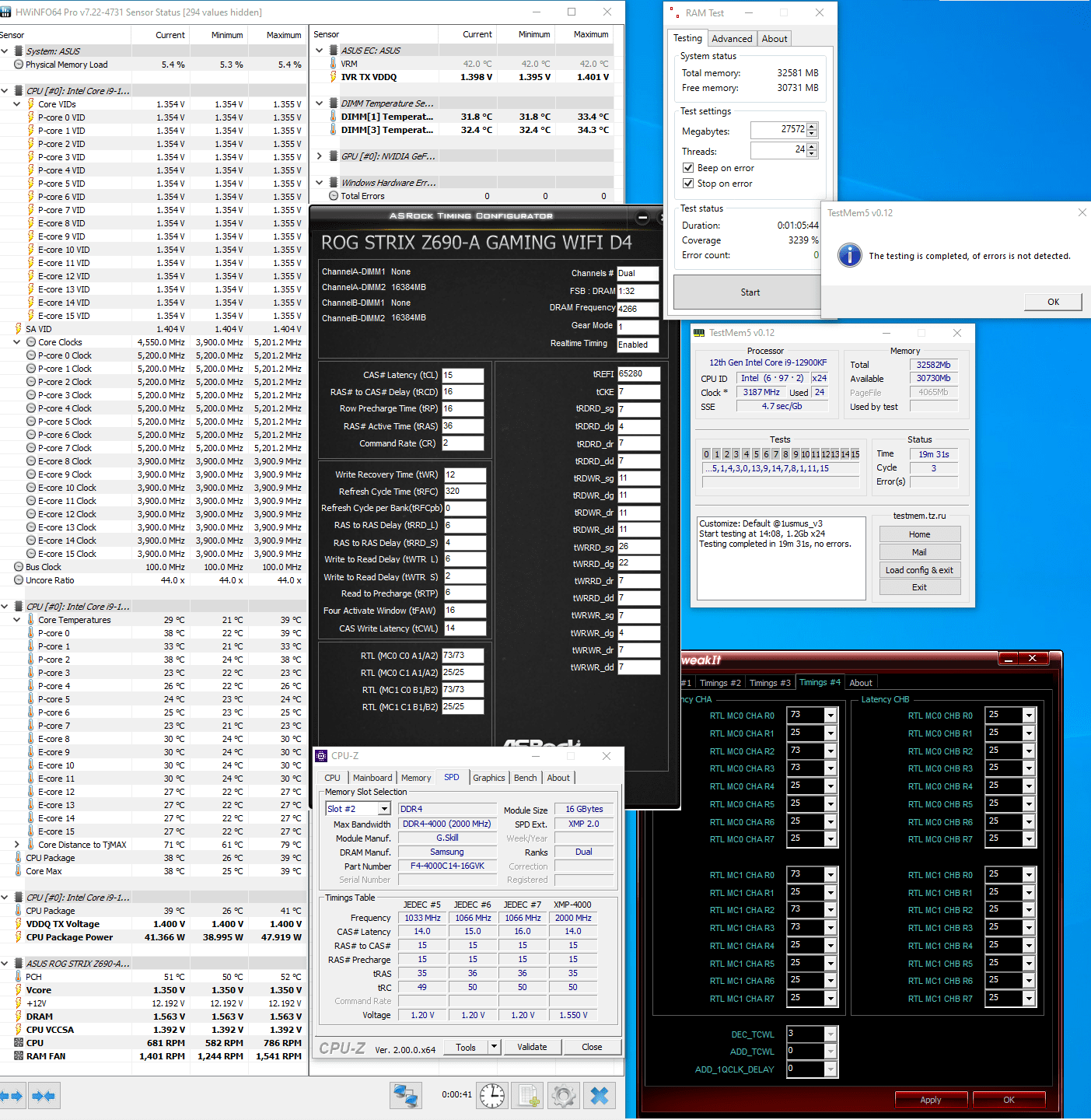Open DEC_TCWL dropdown in TweakIt
This screenshot has width=1091, height=1120.
tap(830, 1034)
